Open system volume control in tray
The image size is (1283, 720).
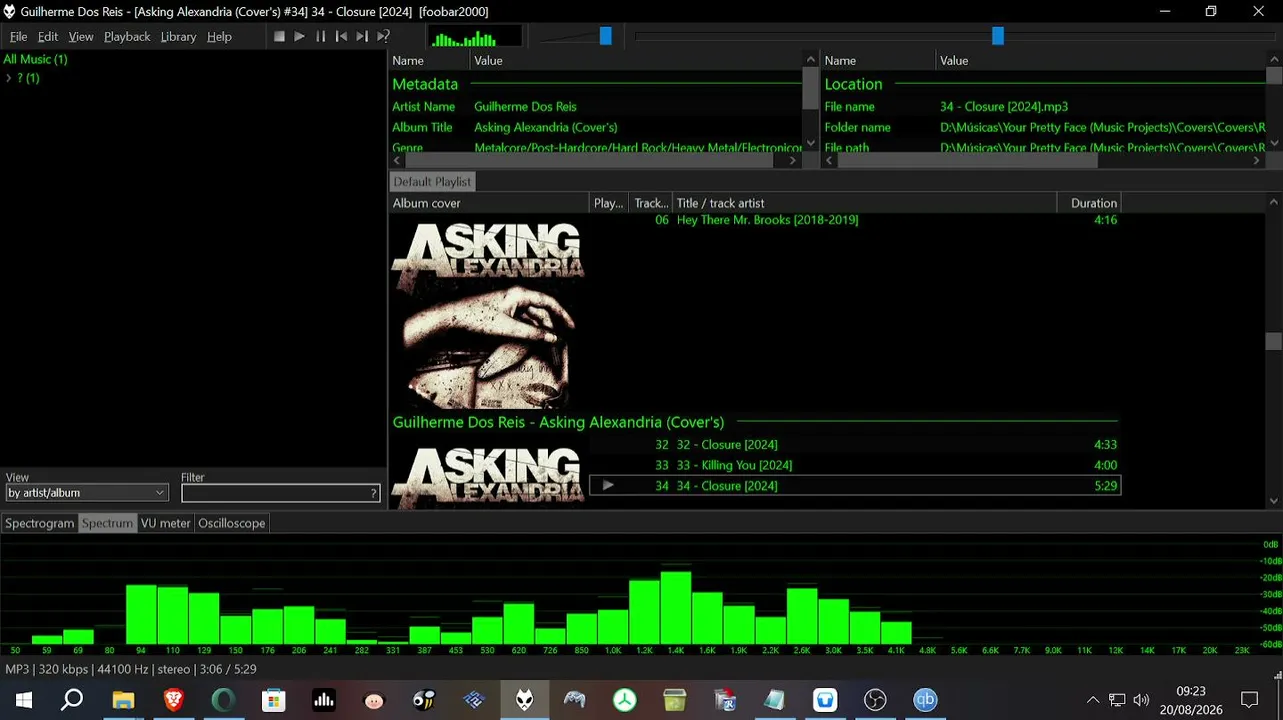1141,700
